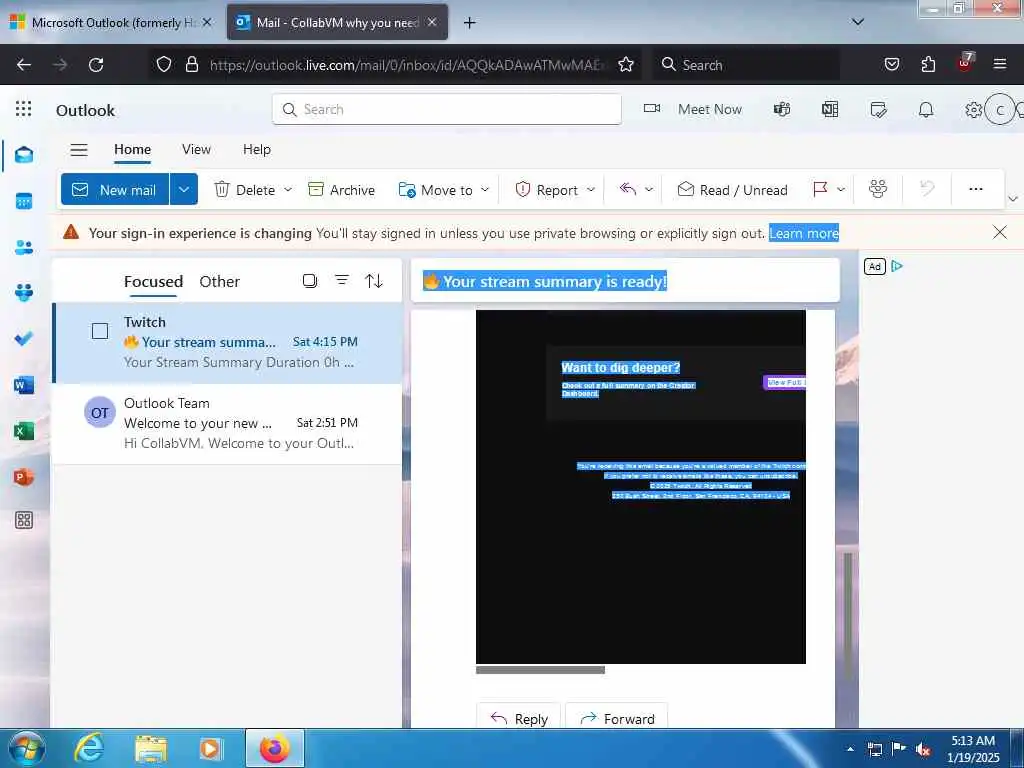Switch to the Microsoft Outlook browser tab
The image size is (1024, 768).
click(112, 22)
